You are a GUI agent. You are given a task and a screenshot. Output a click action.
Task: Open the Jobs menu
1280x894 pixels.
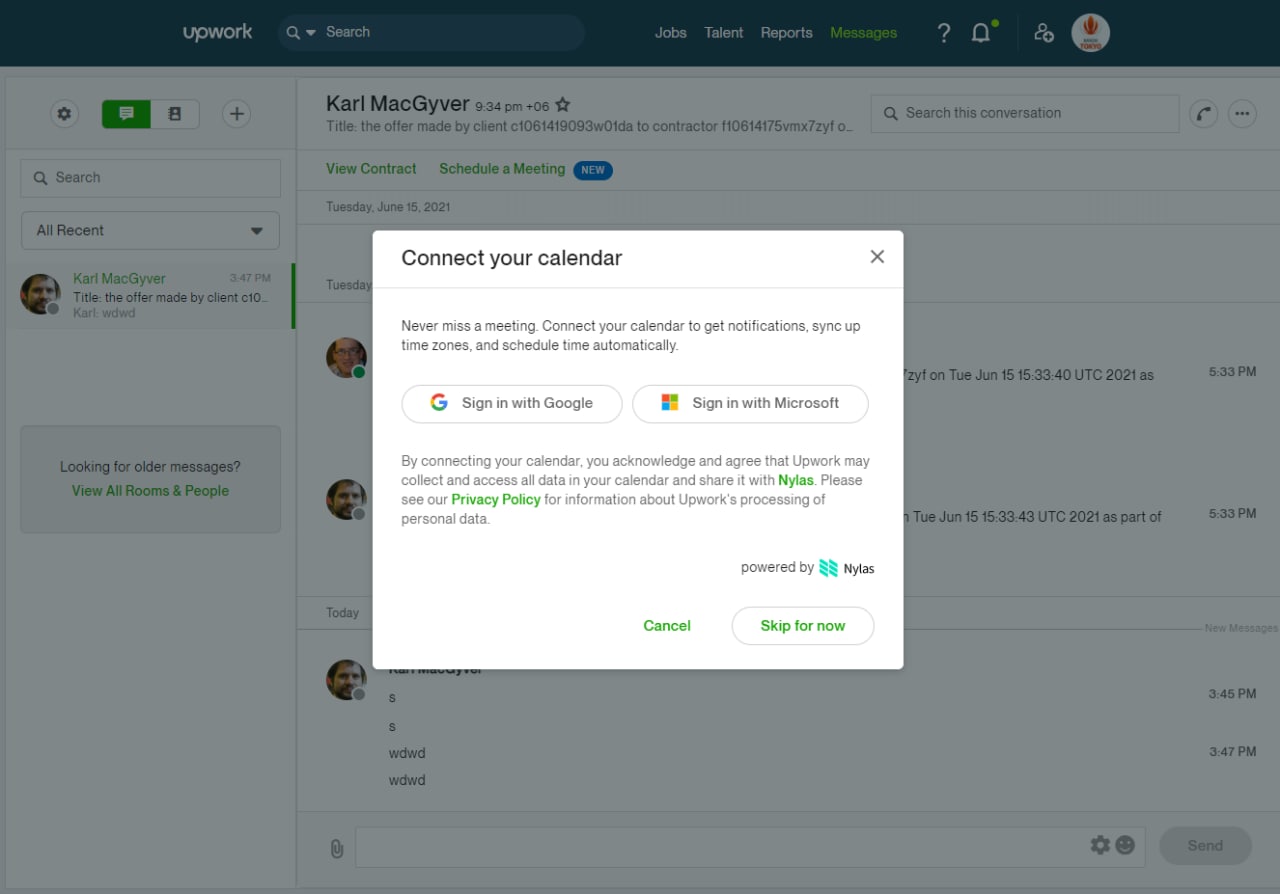(670, 33)
